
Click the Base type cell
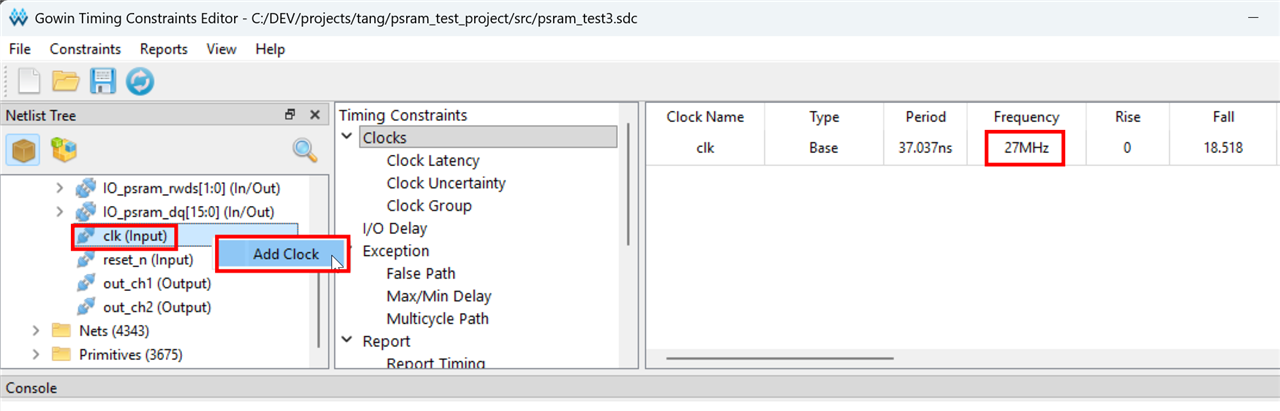[824, 148]
